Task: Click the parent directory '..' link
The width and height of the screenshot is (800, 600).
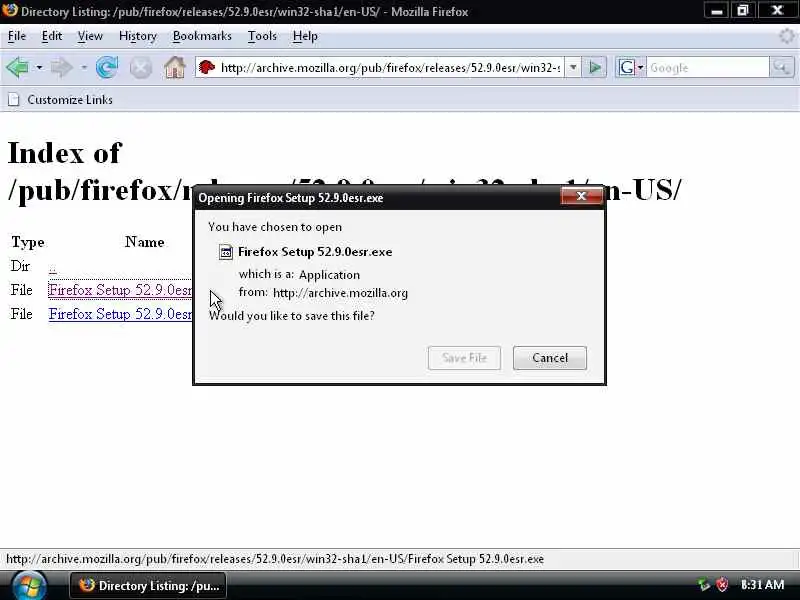Action: [53, 266]
